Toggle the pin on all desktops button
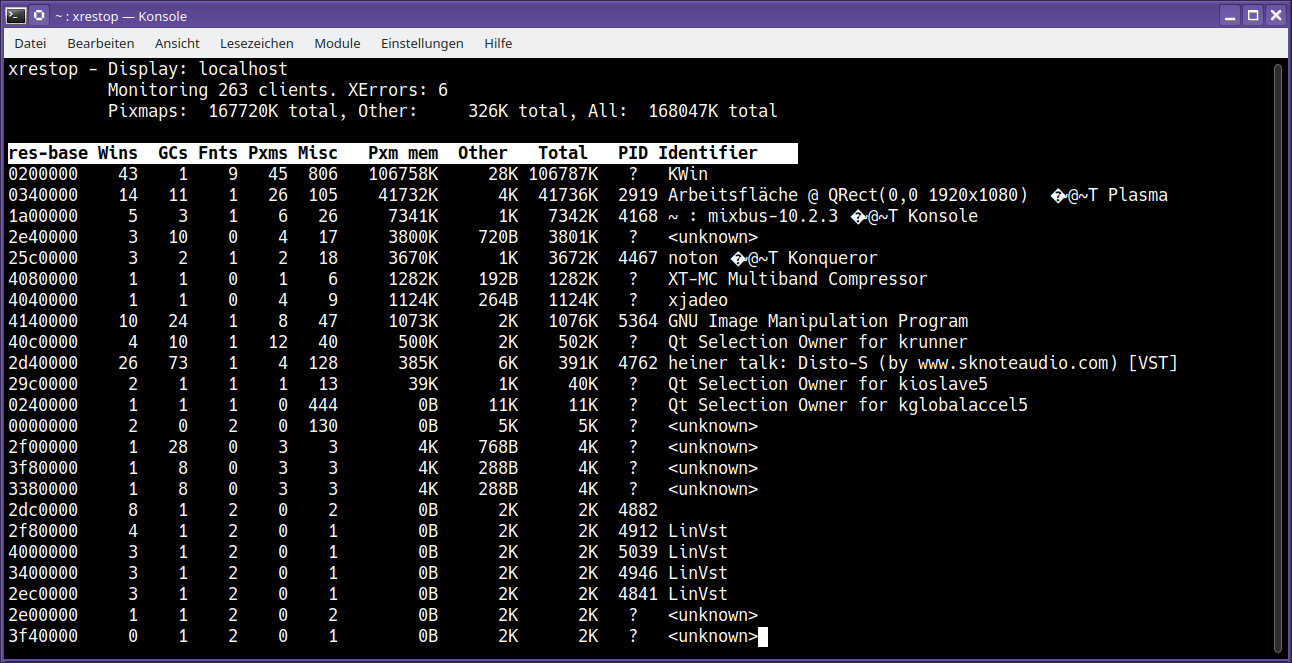Screen dimensions: 1292x663 [38, 16]
